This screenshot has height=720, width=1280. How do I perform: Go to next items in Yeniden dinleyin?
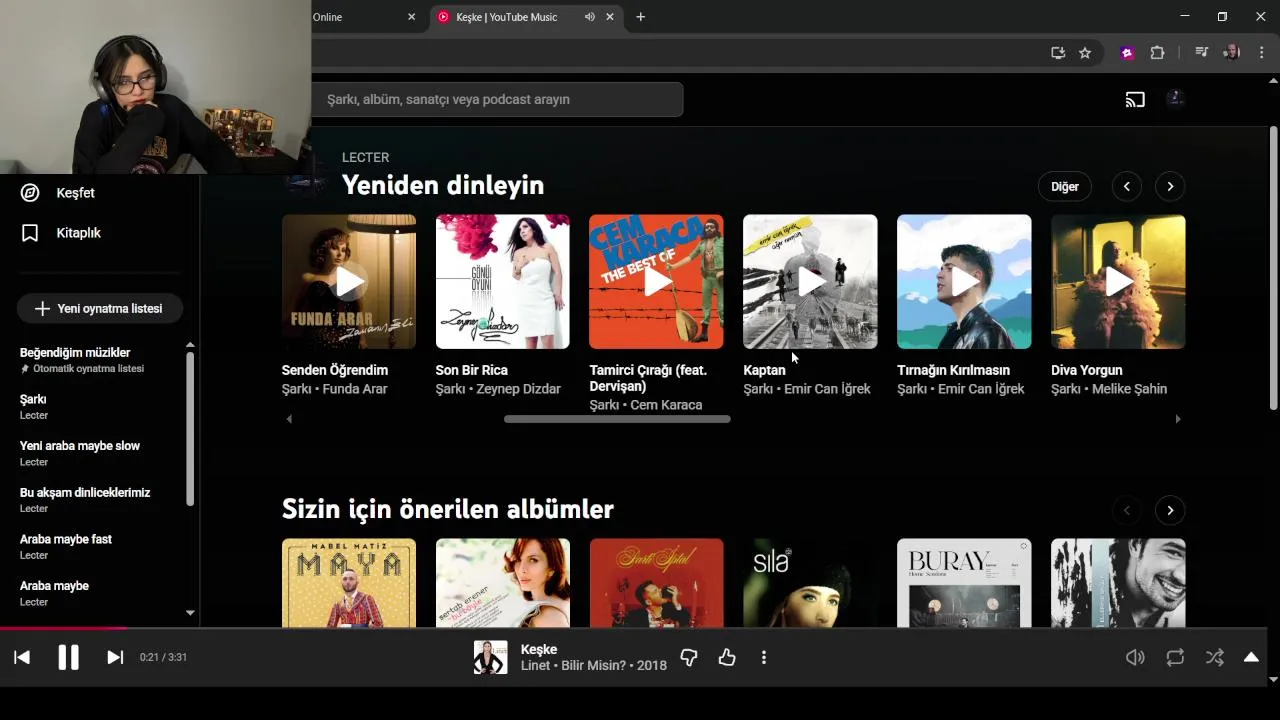1170,186
